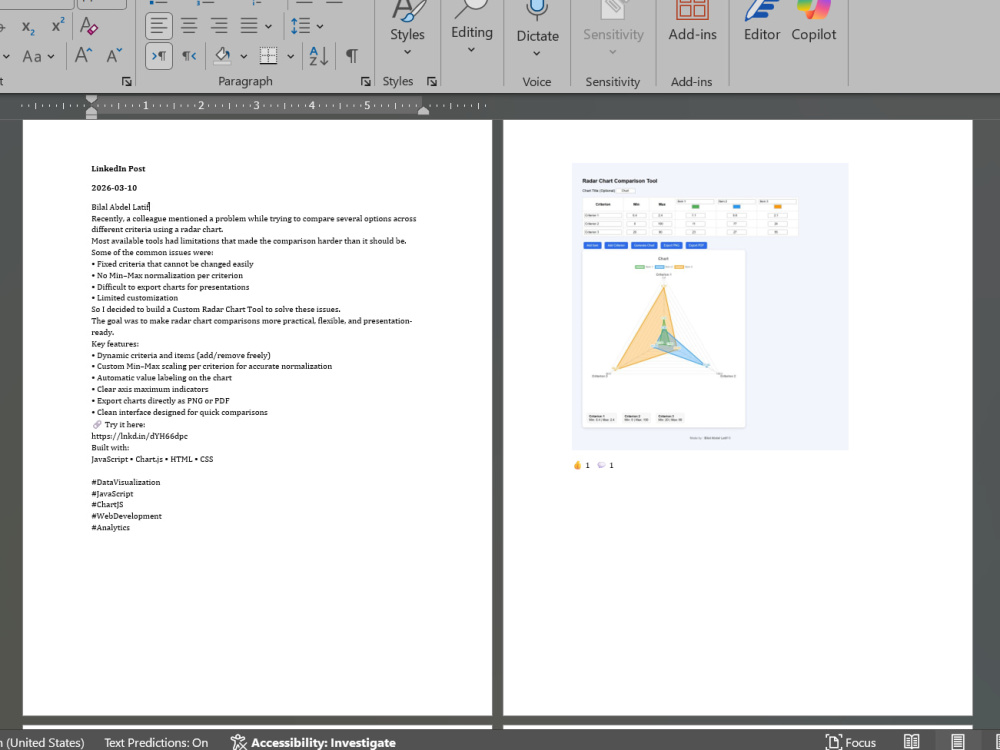The width and height of the screenshot is (1000, 750).
Task: Set left-to-right text direction
Action: click(x=159, y=56)
